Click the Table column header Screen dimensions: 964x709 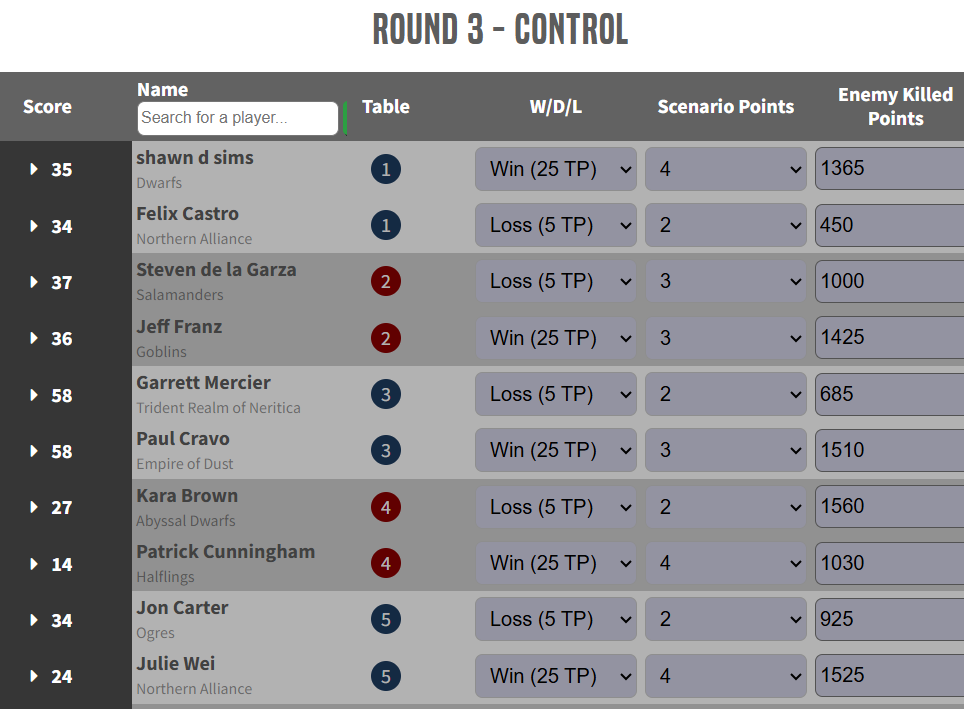(386, 106)
